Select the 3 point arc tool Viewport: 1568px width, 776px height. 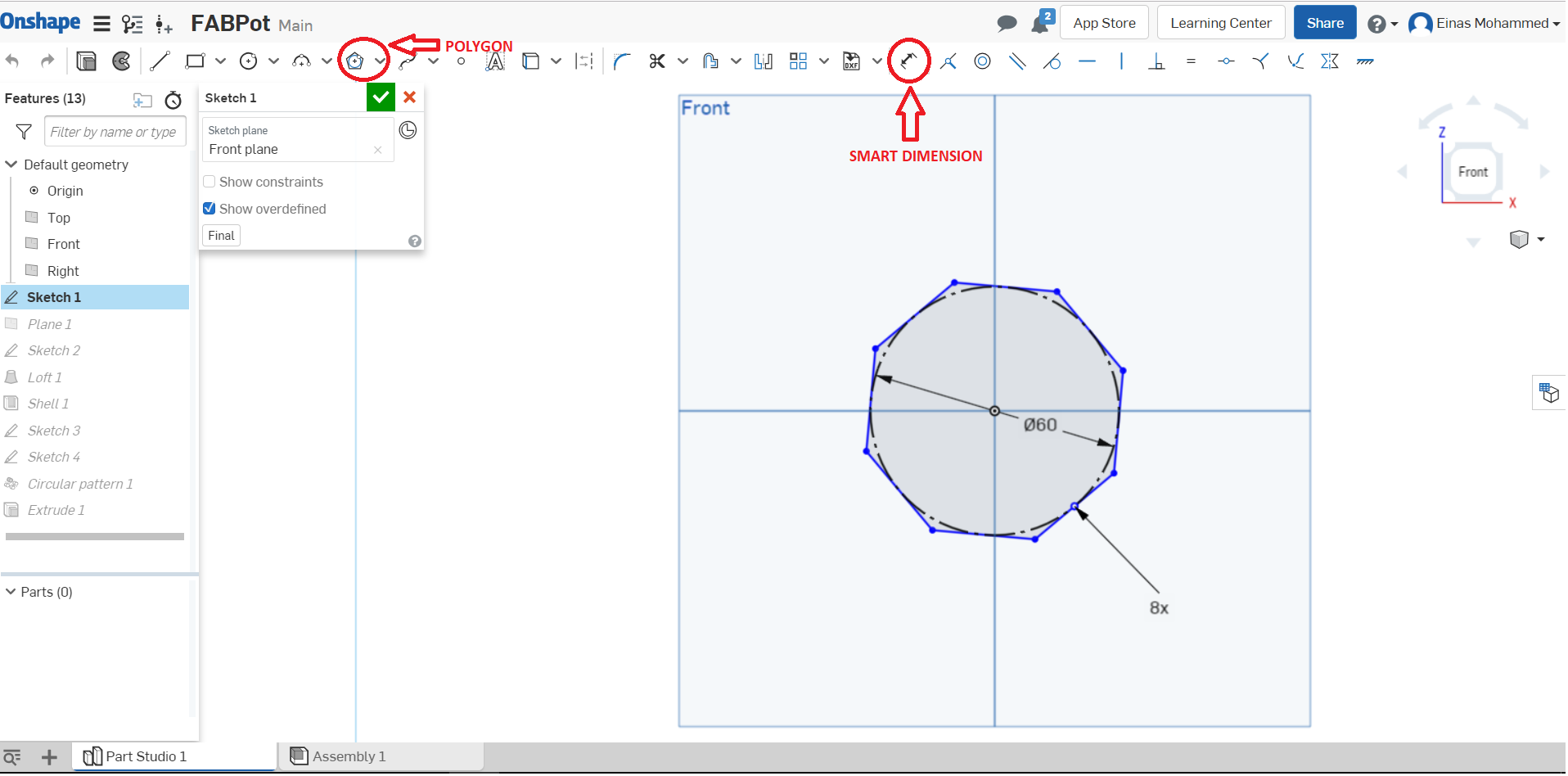pyautogui.click(x=301, y=61)
